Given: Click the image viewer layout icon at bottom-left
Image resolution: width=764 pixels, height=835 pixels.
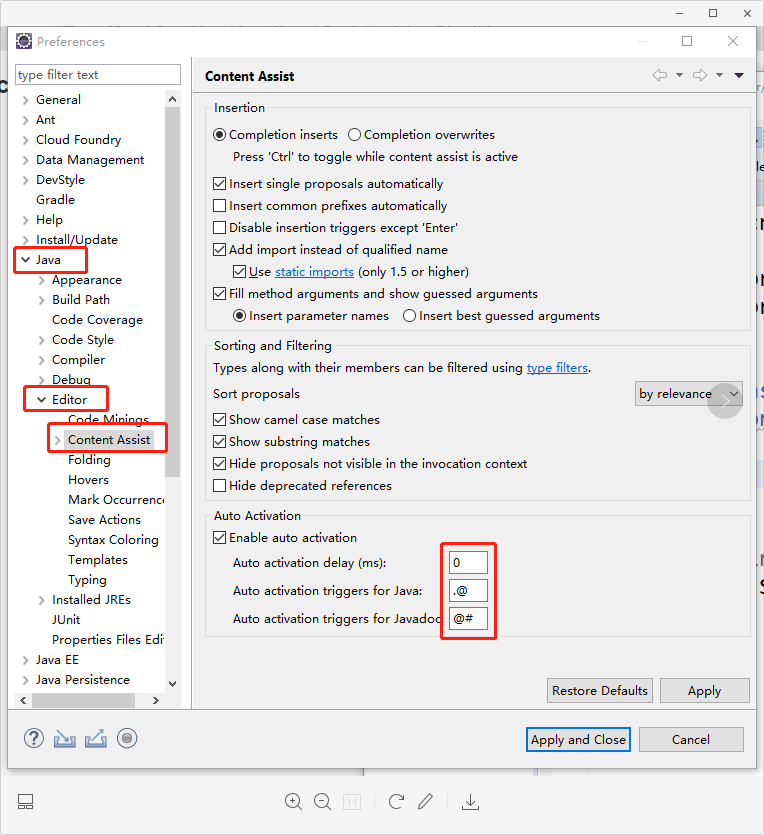Looking at the screenshot, I should tap(26, 801).
